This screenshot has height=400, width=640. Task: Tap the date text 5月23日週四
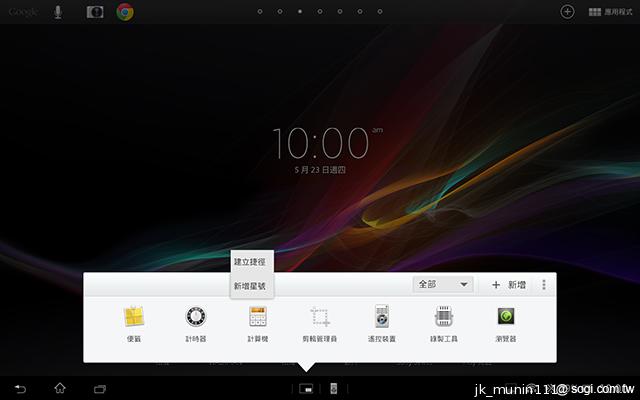[x=320, y=170]
